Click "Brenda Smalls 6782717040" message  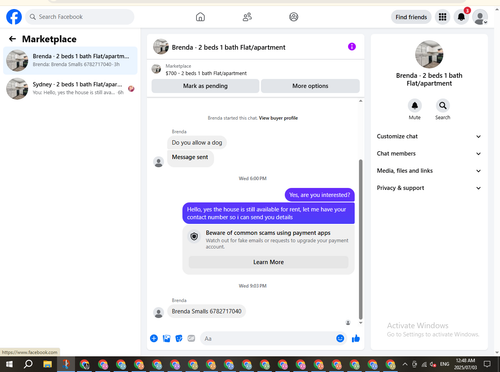point(206,311)
